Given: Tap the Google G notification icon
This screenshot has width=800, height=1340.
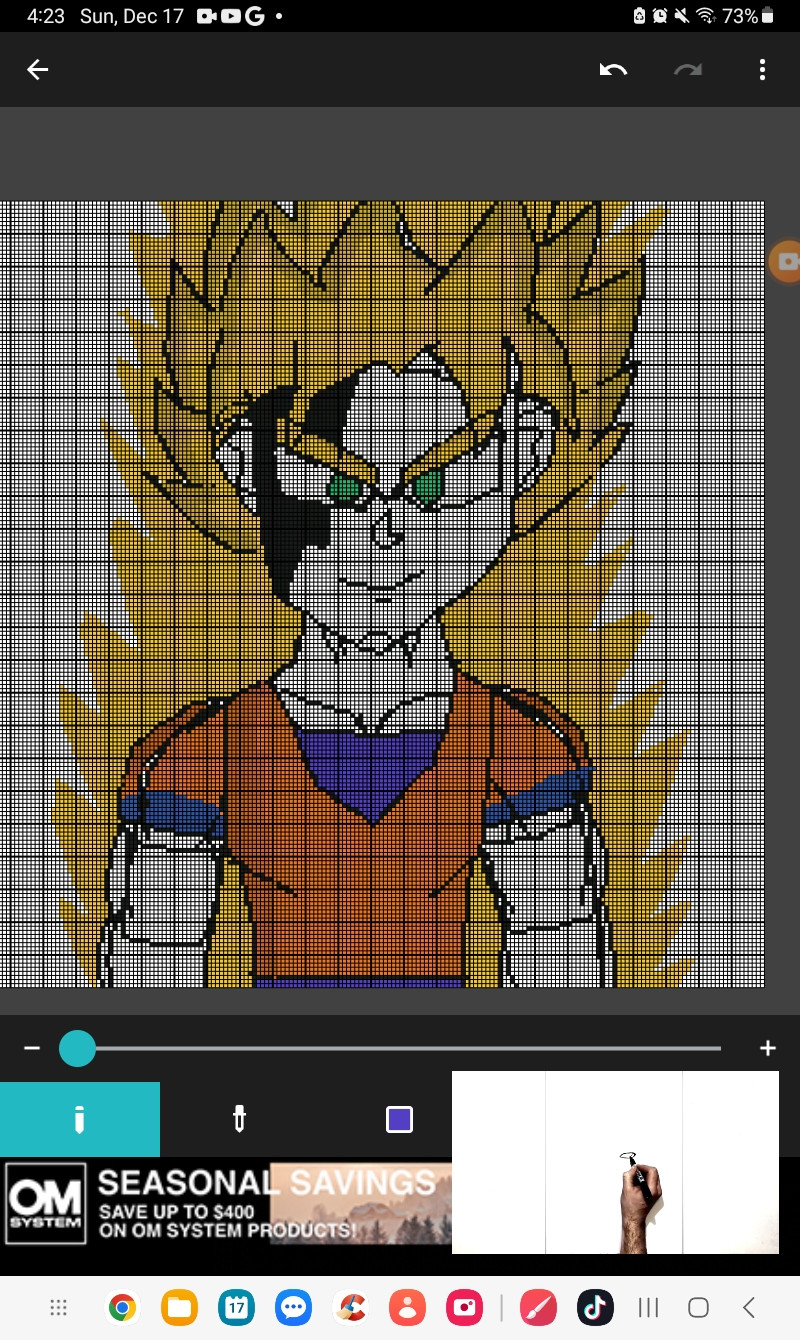Looking at the screenshot, I should click(x=254, y=16).
